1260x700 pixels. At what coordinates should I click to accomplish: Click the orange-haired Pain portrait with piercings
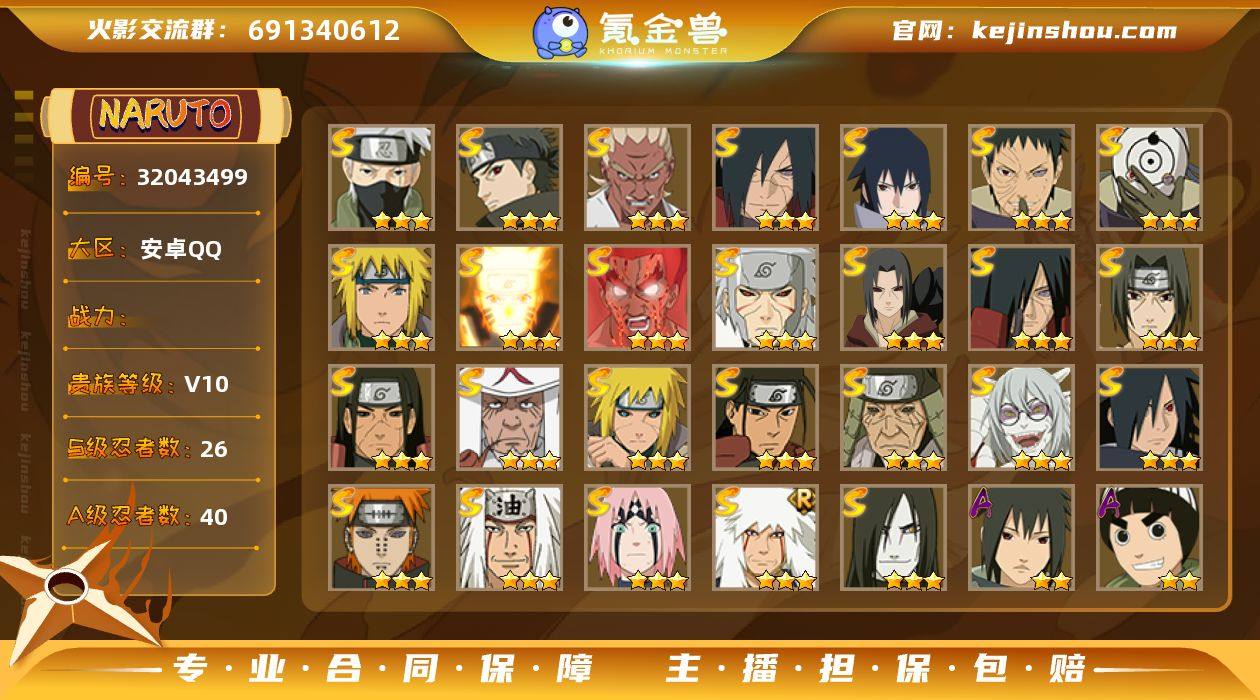click(x=382, y=537)
